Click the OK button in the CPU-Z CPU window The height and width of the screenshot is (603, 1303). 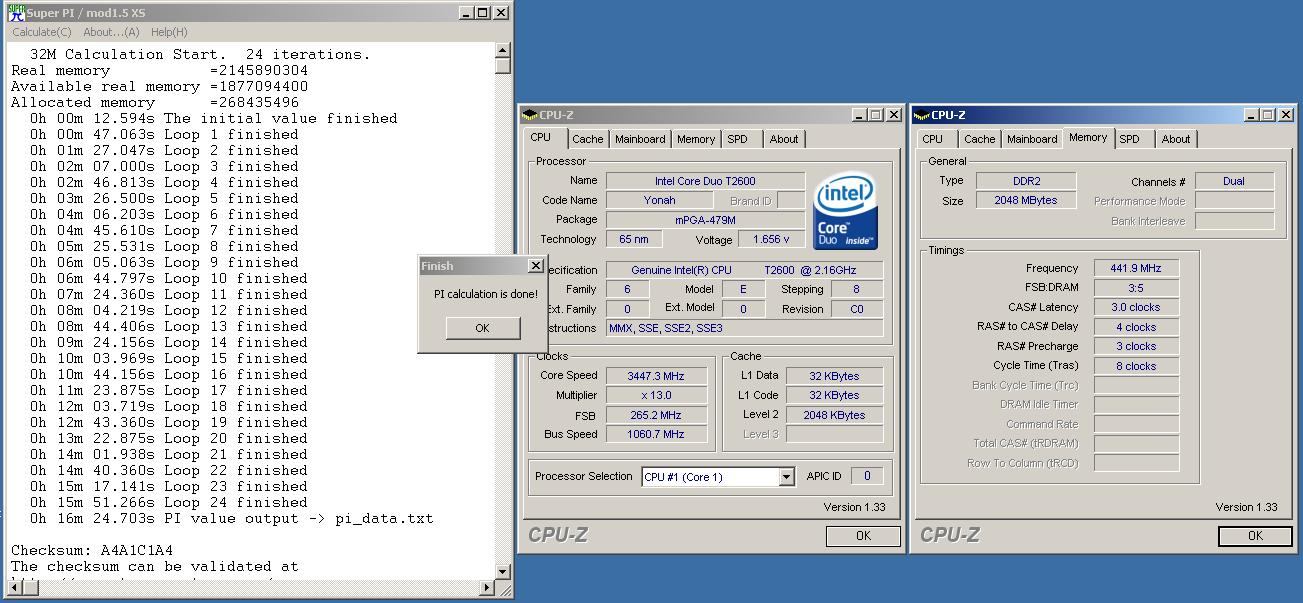[x=863, y=536]
